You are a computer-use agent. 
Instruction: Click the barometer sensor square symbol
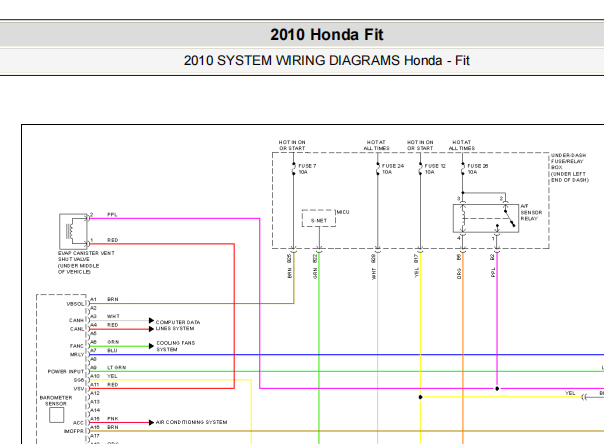(x=57, y=415)
